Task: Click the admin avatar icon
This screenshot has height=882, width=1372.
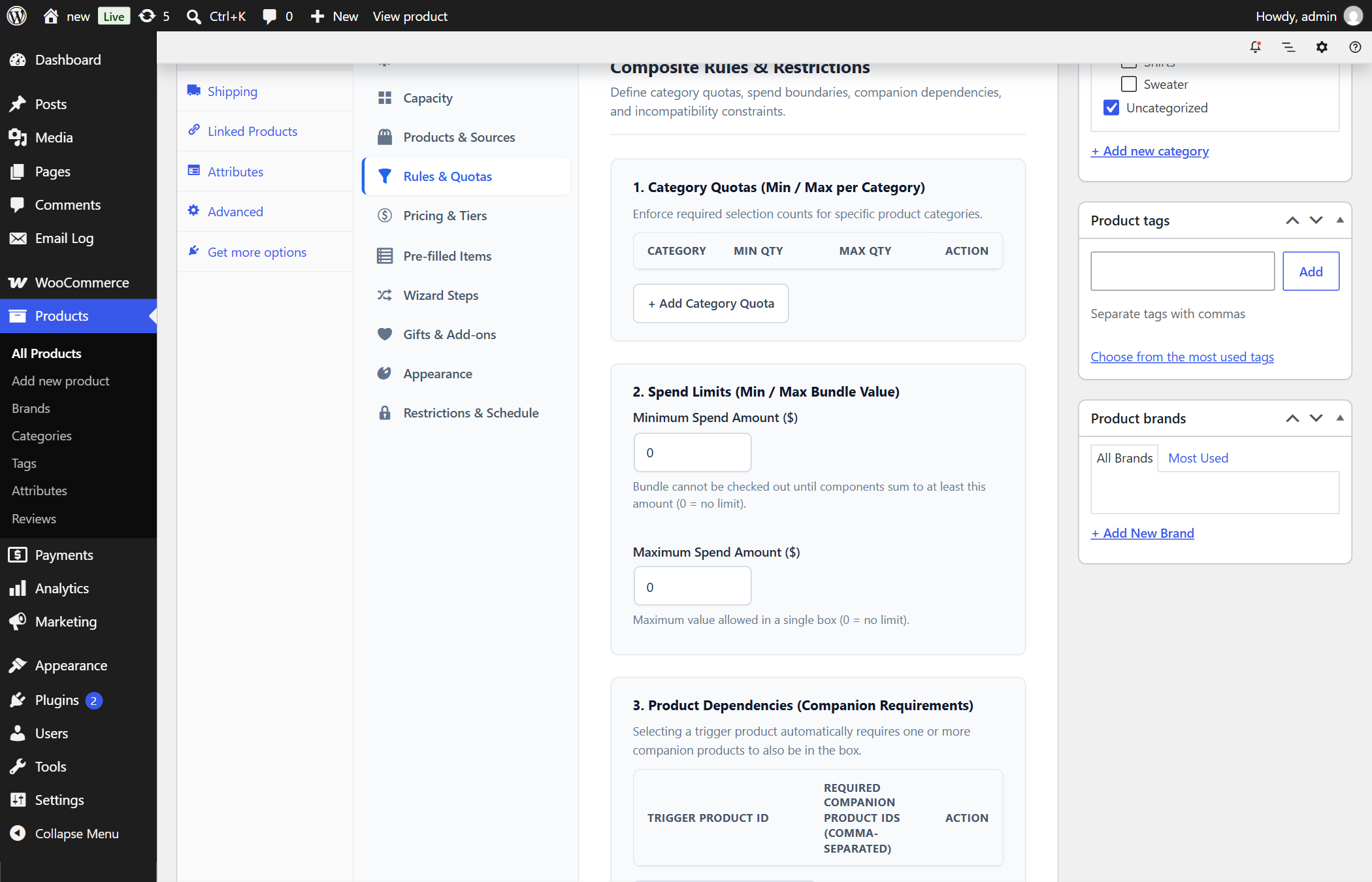Action: (x=1353, y=16)
